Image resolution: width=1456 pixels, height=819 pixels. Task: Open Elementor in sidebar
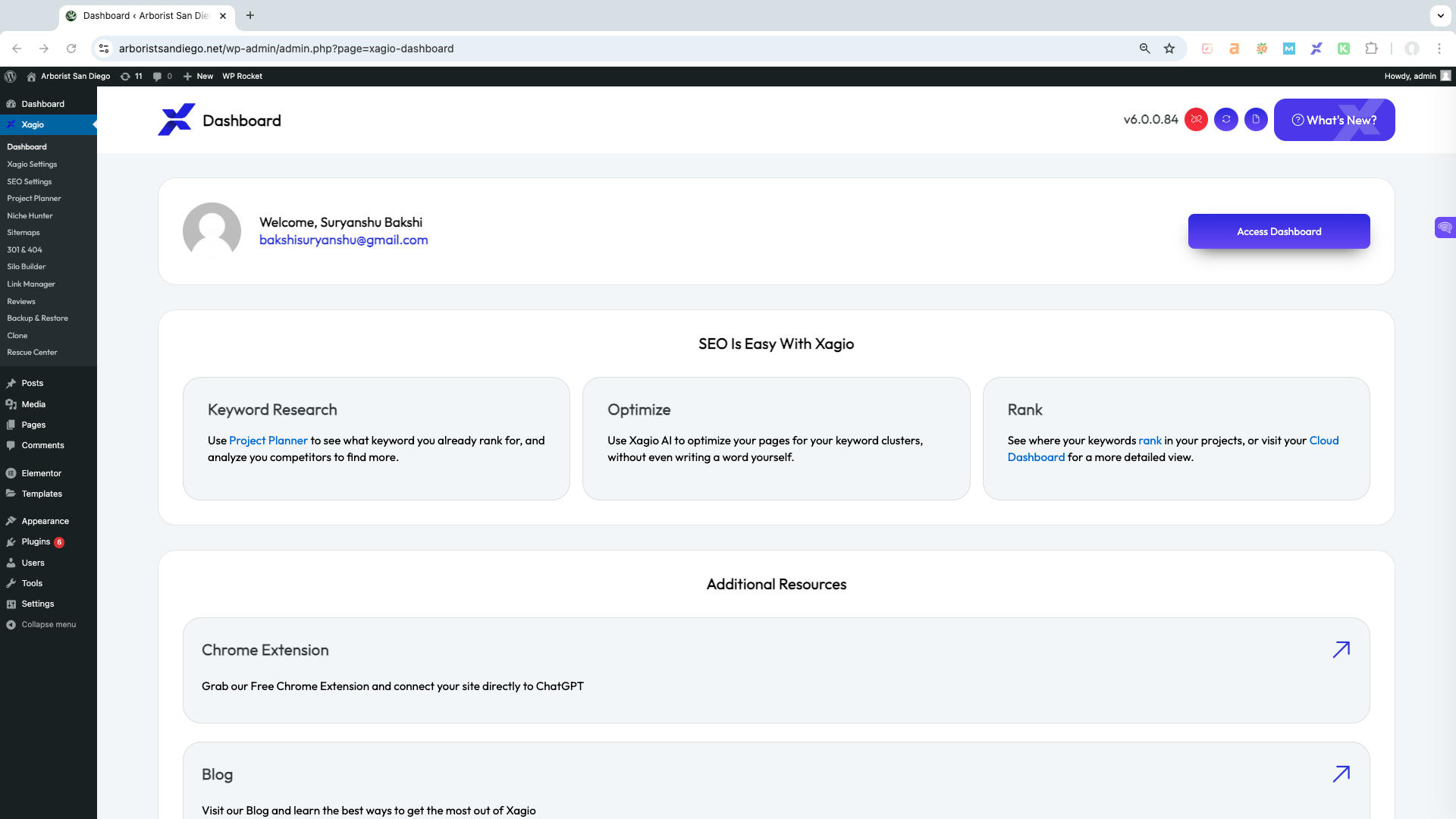pos(49,473)
